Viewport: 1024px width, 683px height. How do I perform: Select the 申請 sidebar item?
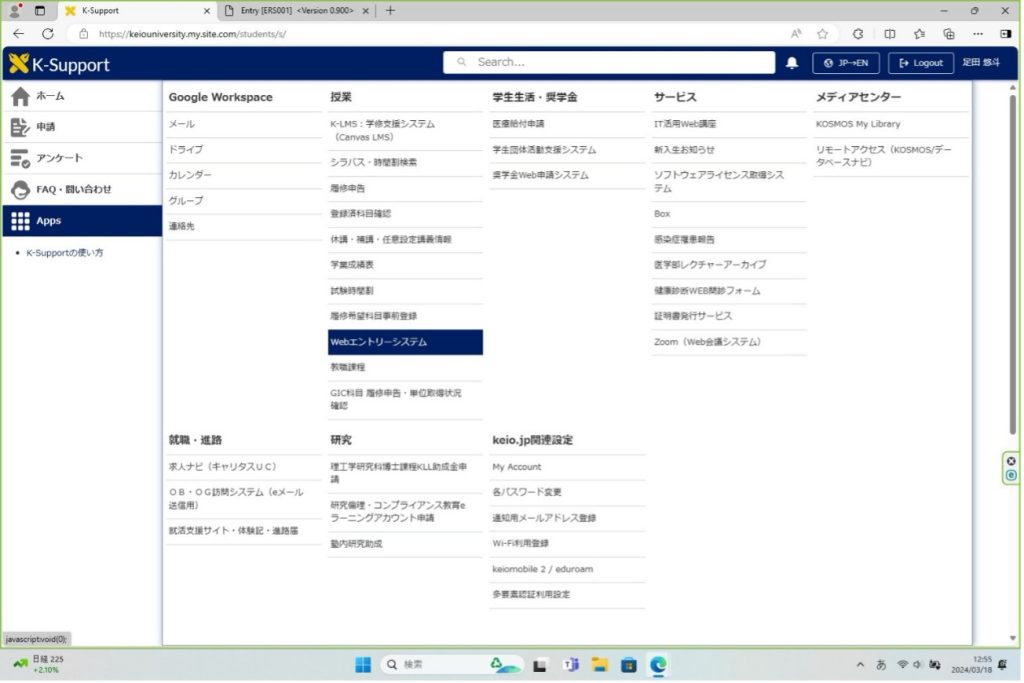tap(46, 127)
